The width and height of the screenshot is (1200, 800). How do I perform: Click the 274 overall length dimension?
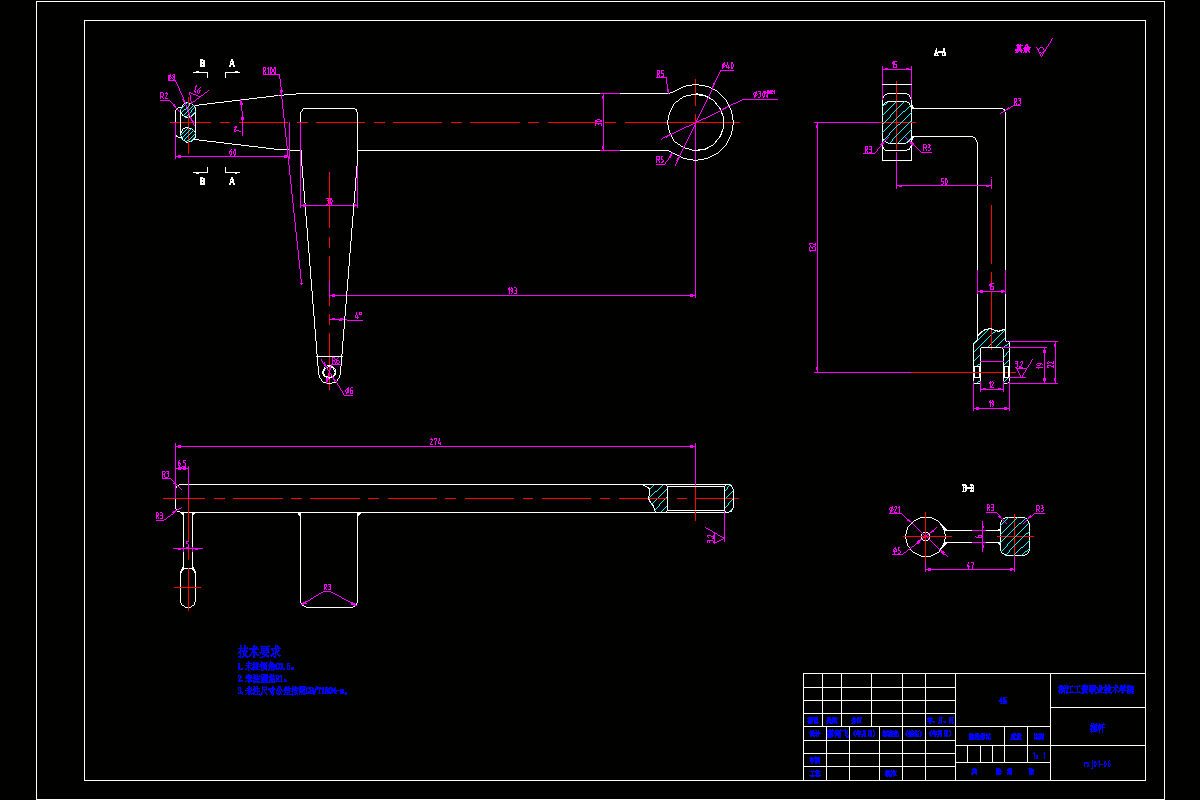tap(435, 441)
